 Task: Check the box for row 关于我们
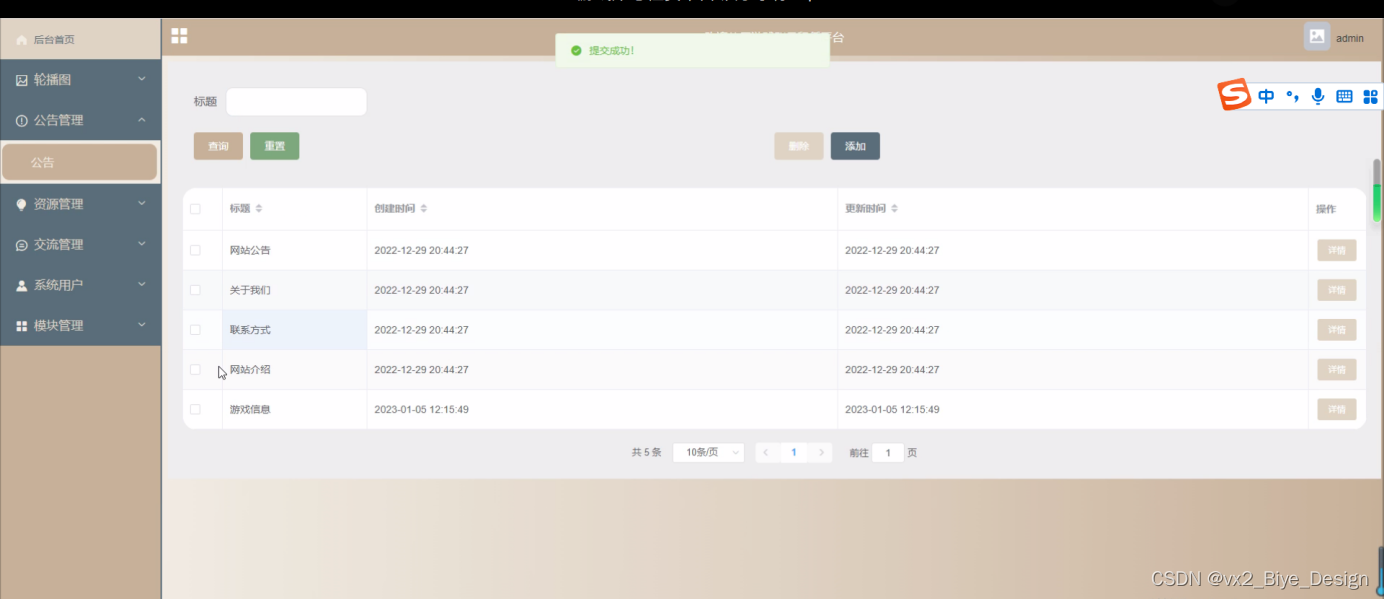coord(195,290)
